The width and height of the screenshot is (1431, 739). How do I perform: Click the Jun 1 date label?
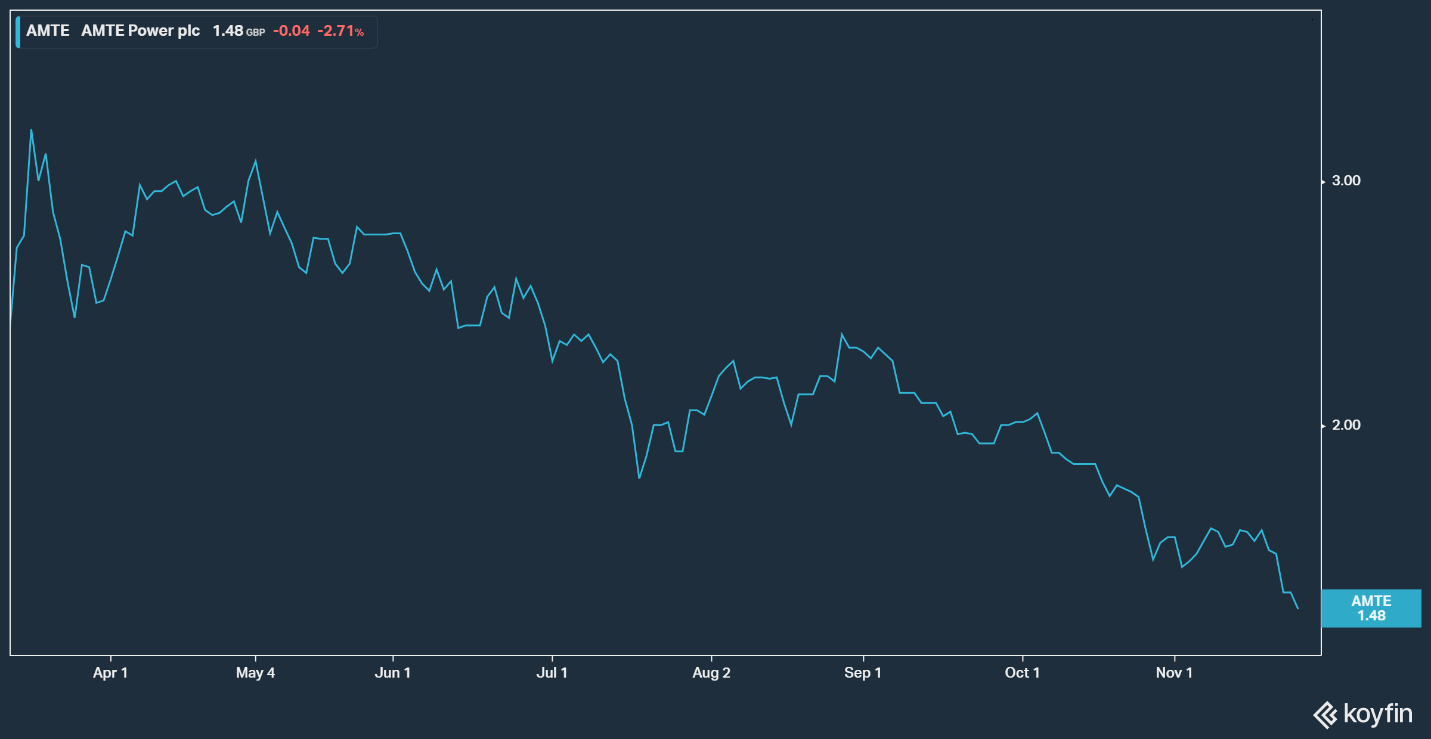point(393,673)
